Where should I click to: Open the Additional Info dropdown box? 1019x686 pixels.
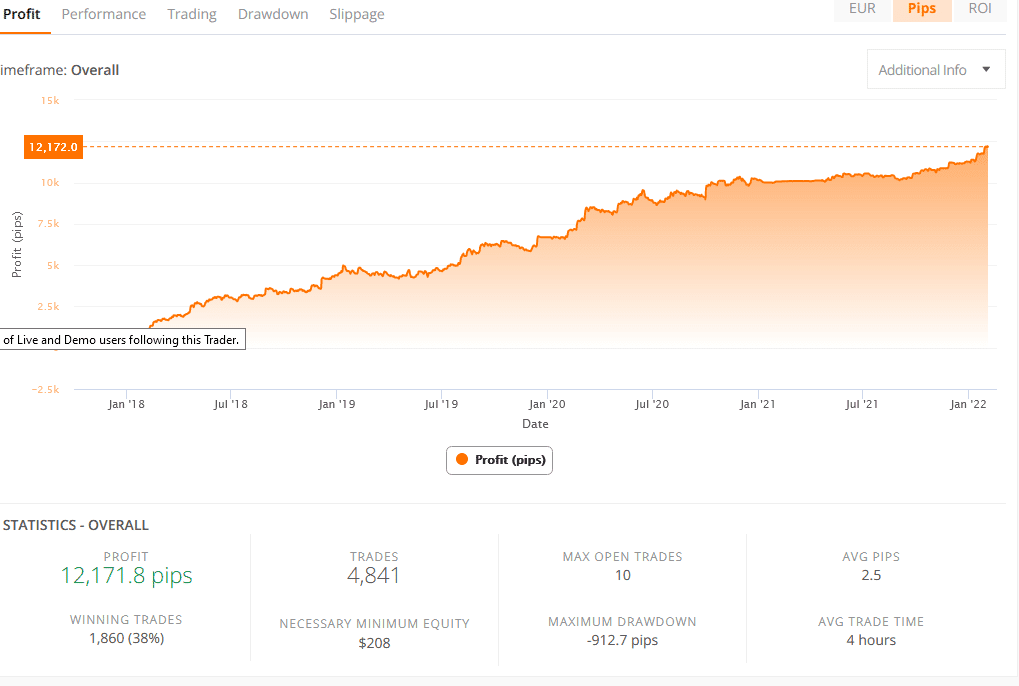pyautogui.click(x=936, y=69)
